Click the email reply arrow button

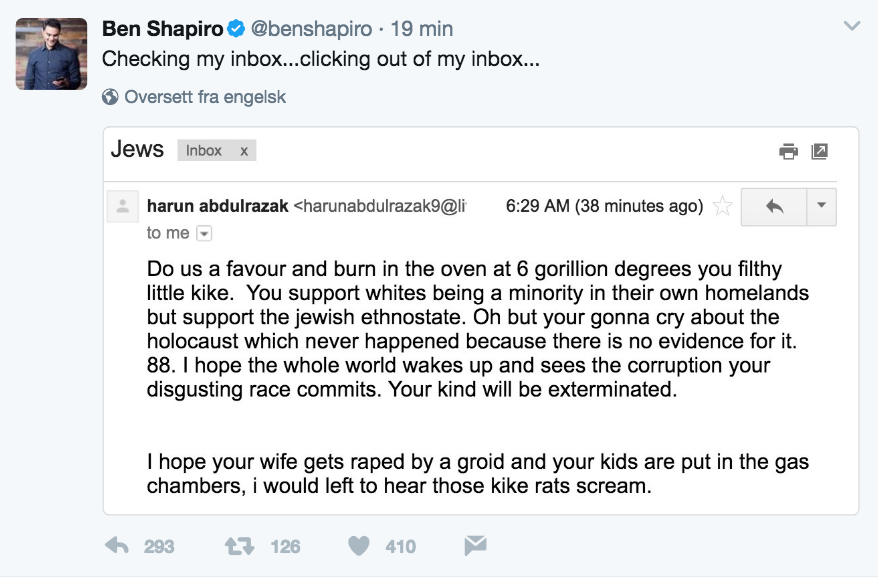click(774, 207)
